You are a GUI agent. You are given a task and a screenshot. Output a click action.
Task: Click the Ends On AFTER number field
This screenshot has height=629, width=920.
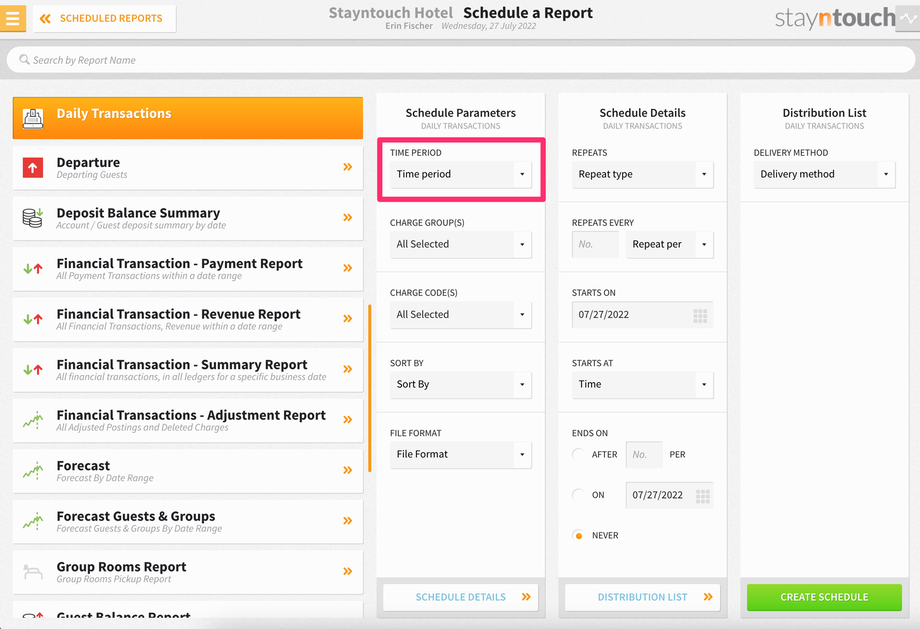coord(644,455)
